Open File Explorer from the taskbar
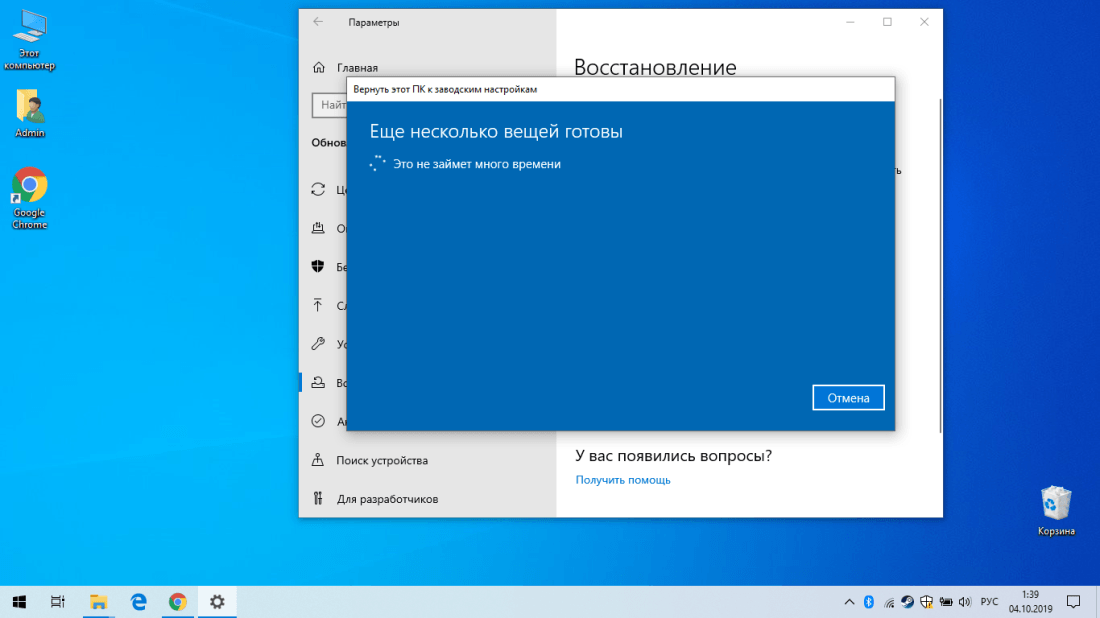 [x=98, y=602]
